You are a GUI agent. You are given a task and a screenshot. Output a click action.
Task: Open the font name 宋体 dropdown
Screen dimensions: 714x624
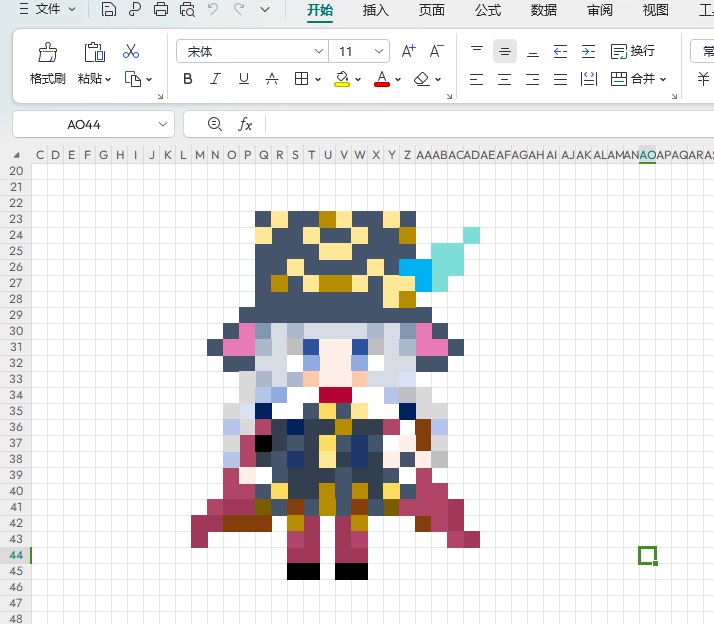click(319, 51)
